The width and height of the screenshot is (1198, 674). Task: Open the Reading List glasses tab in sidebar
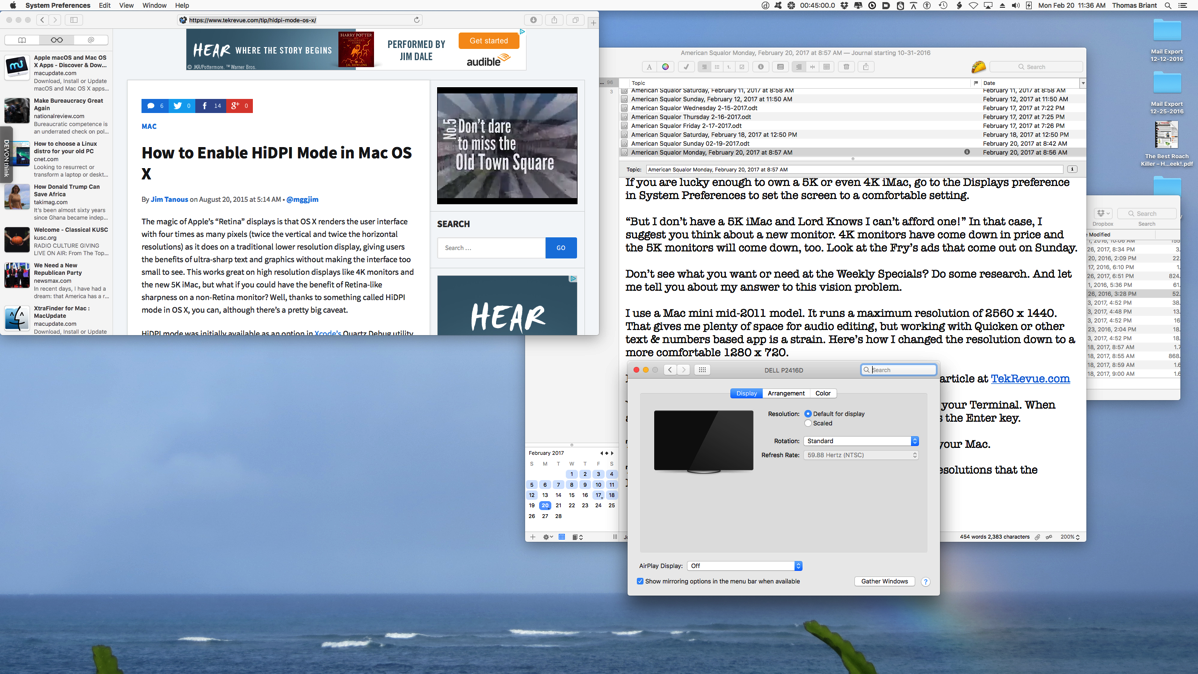[x=57, y=40]
